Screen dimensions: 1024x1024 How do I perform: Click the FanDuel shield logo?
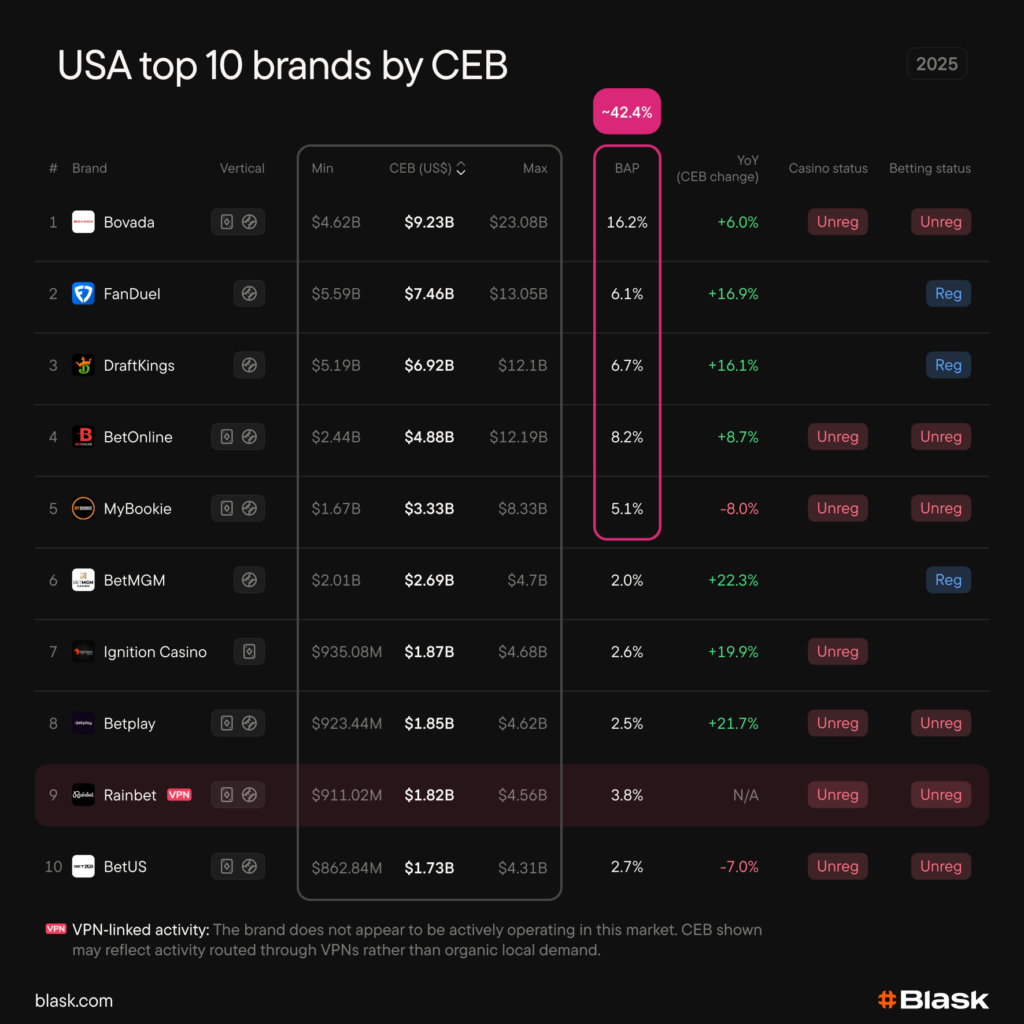pyautogui.click(x=83, y=294)
